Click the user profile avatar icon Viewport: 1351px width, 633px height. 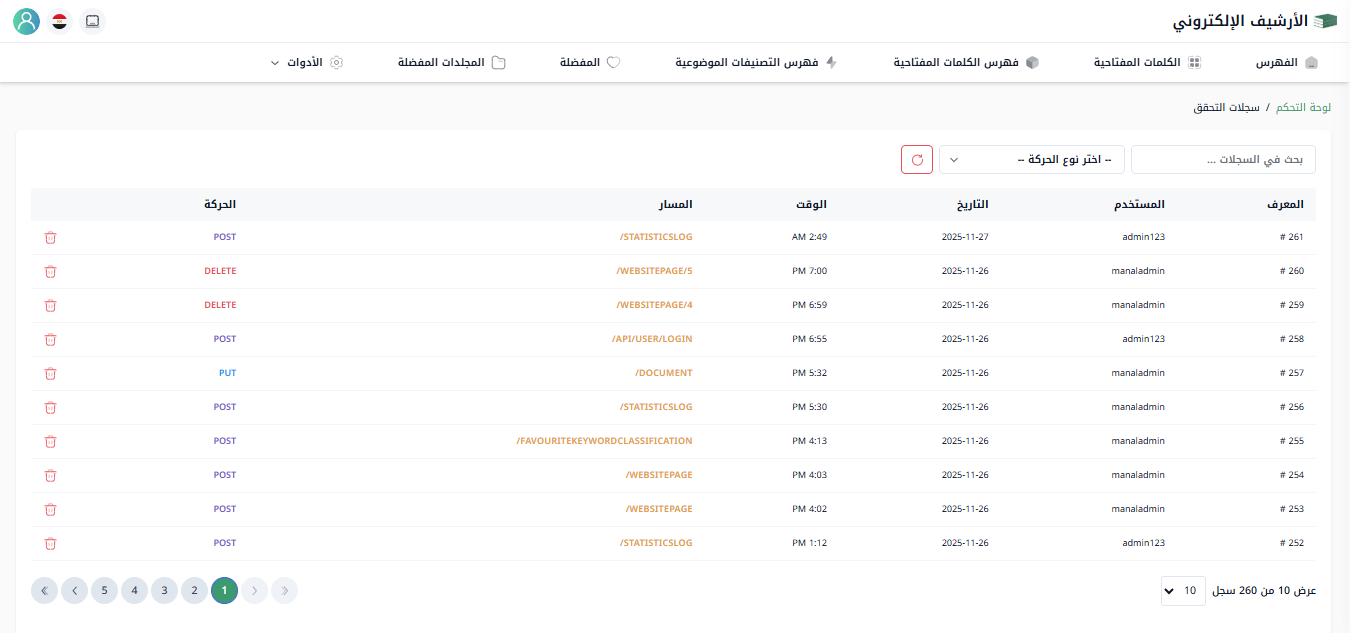(27, 21)
